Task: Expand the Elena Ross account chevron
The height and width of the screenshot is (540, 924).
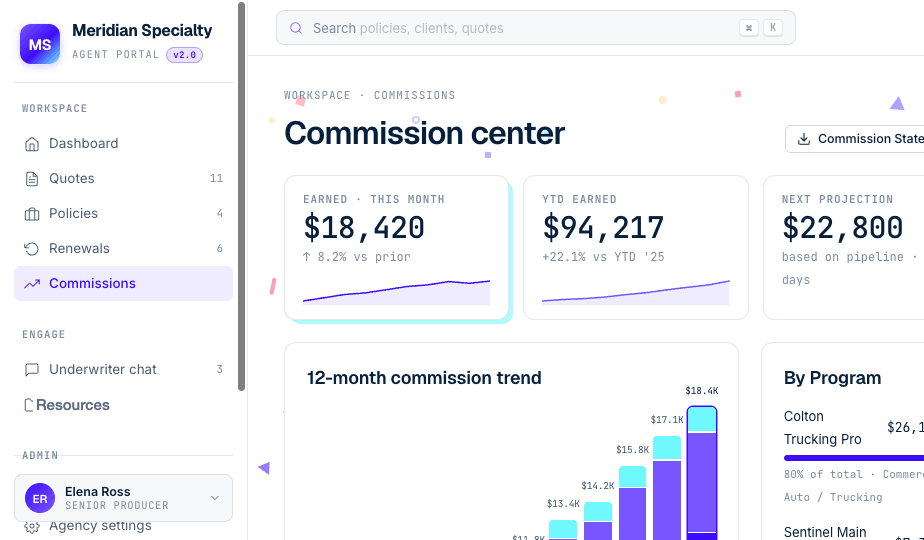Action: [x=215, y=498]
